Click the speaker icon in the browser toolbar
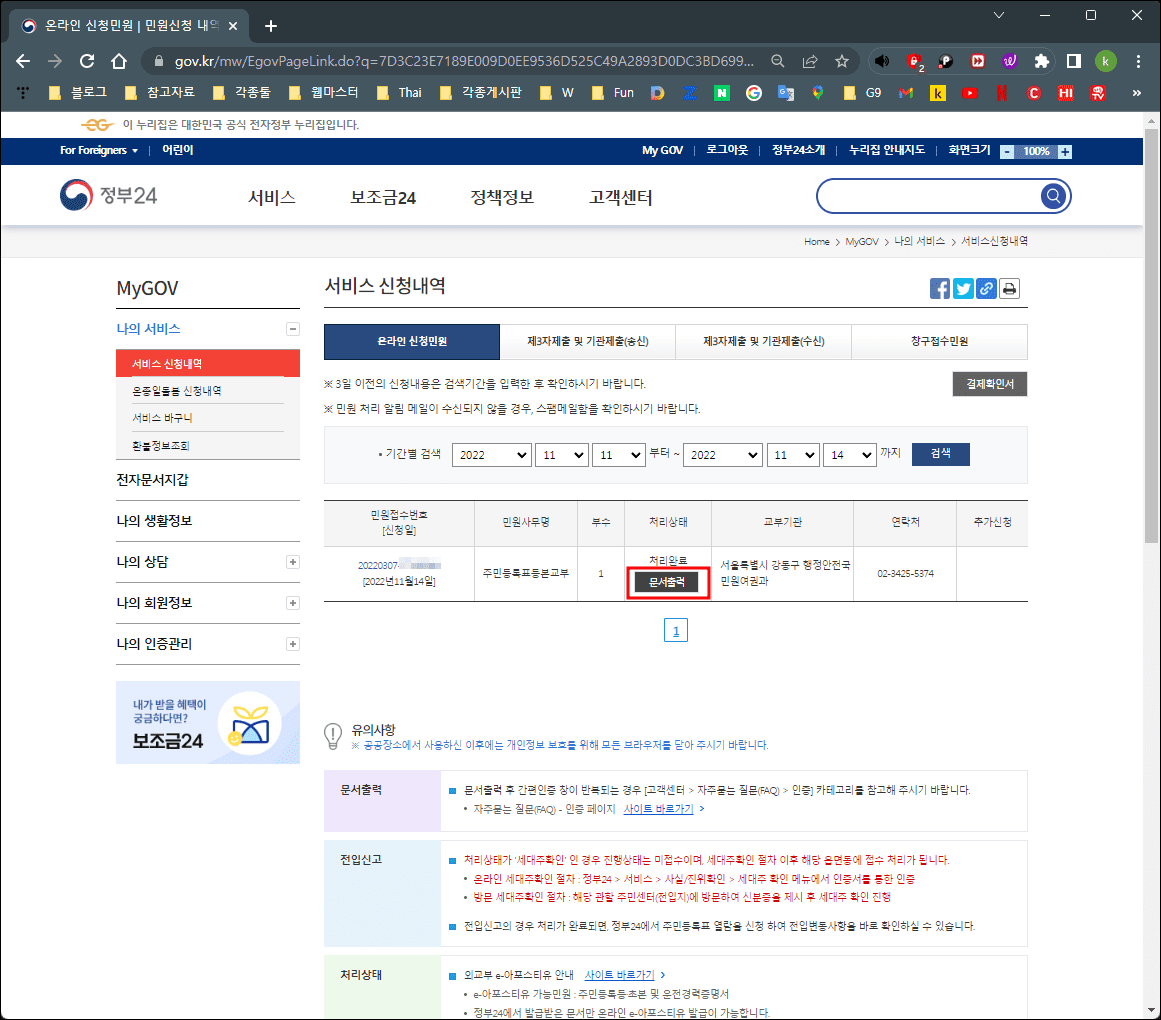 pos(881,60)
